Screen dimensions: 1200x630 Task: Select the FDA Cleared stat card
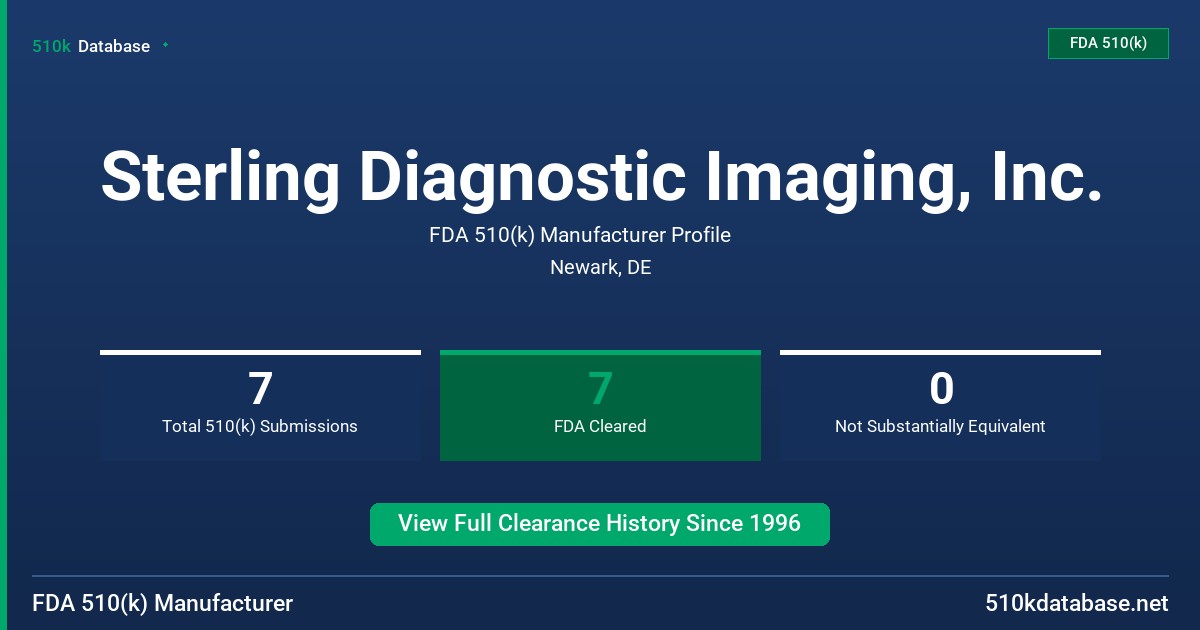tap(600, 405)
